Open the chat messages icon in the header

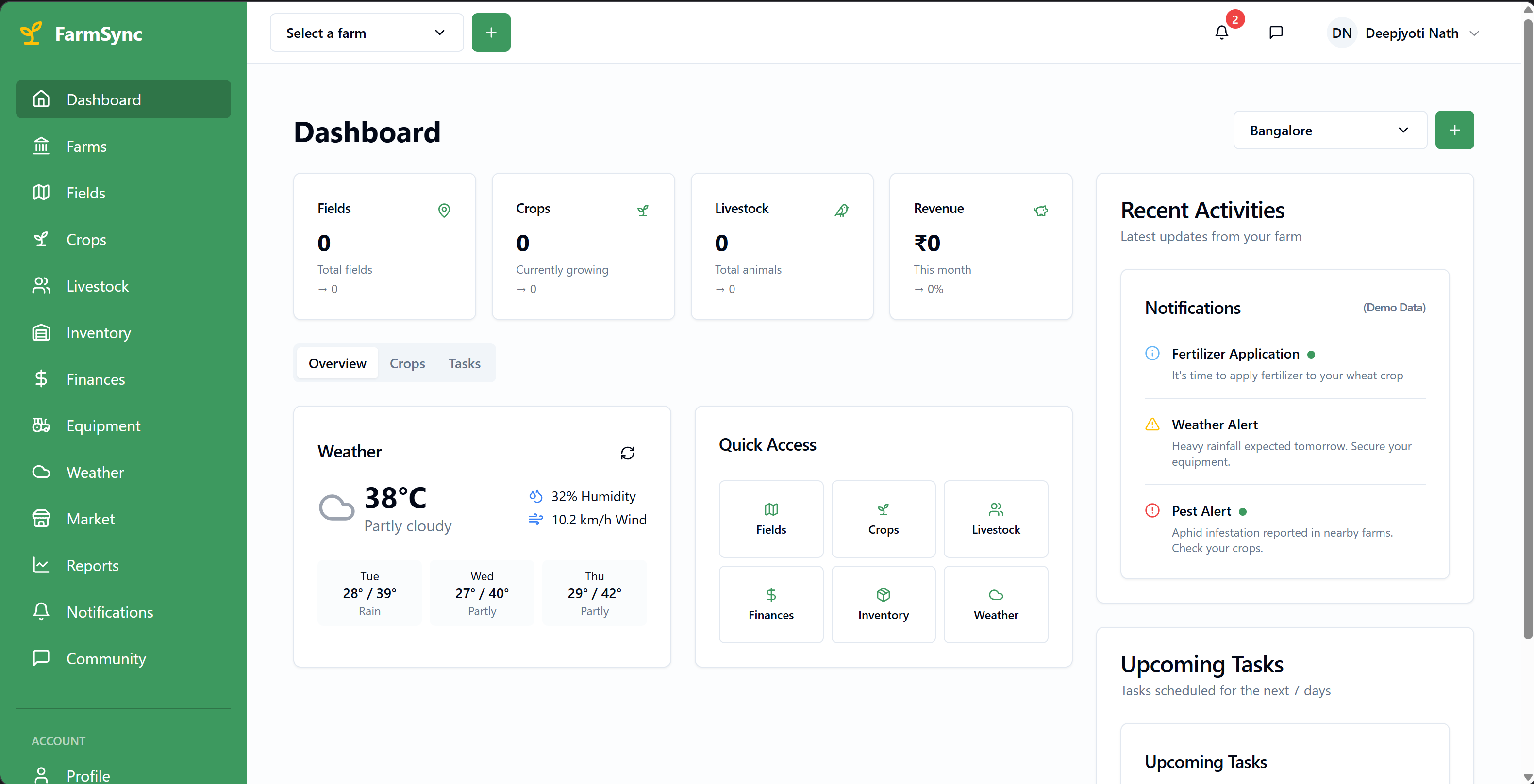pos(1276,33)
